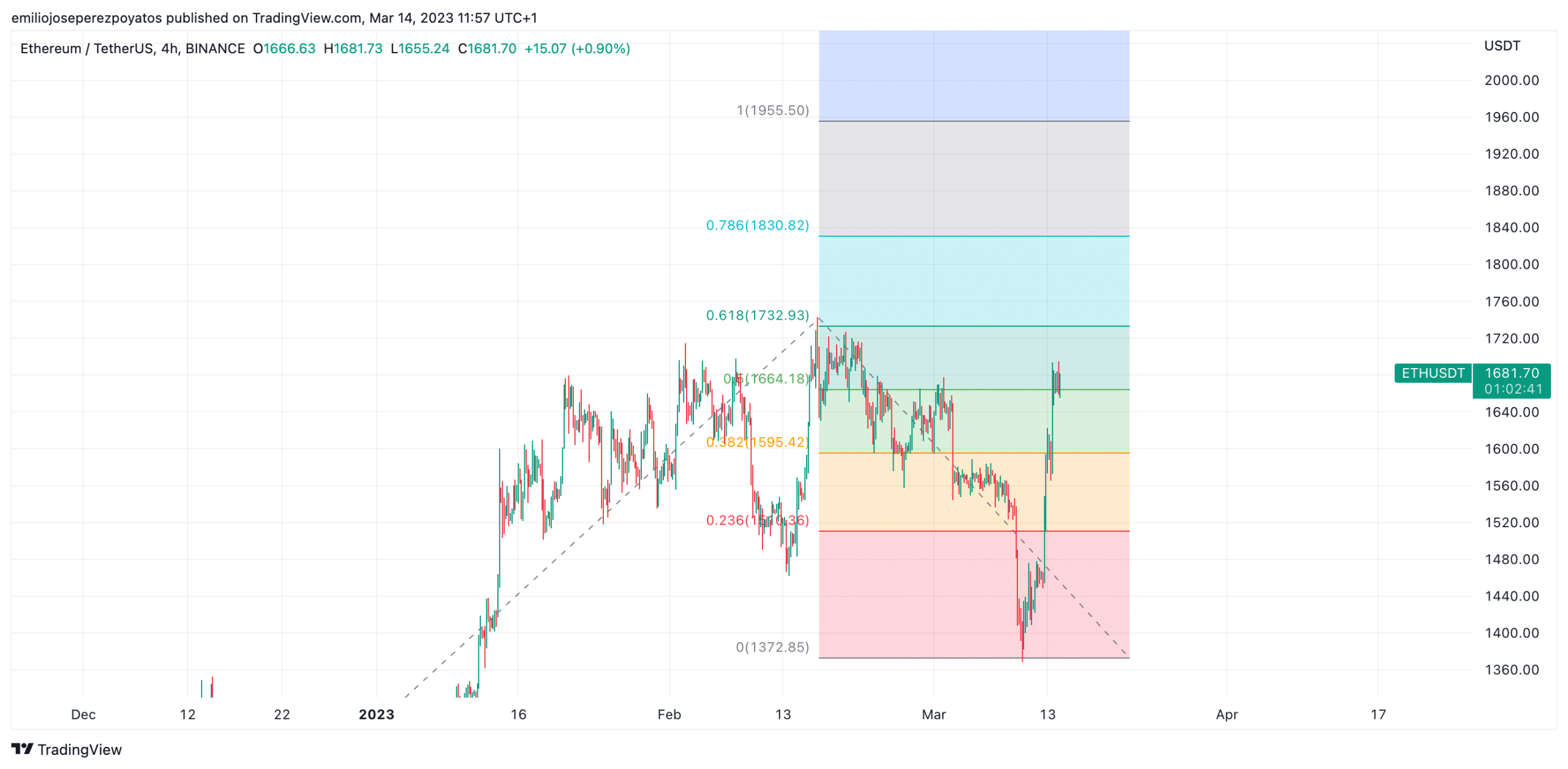The image size is (1568, 769).
Task: Click the 1840.00 price axis label
Action: [x=1511, y=228]
